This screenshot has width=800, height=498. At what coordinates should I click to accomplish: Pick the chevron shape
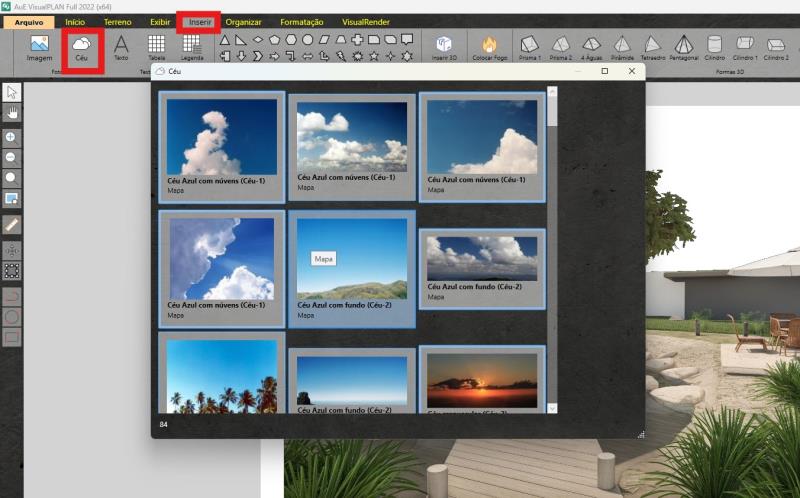(258, 56)
